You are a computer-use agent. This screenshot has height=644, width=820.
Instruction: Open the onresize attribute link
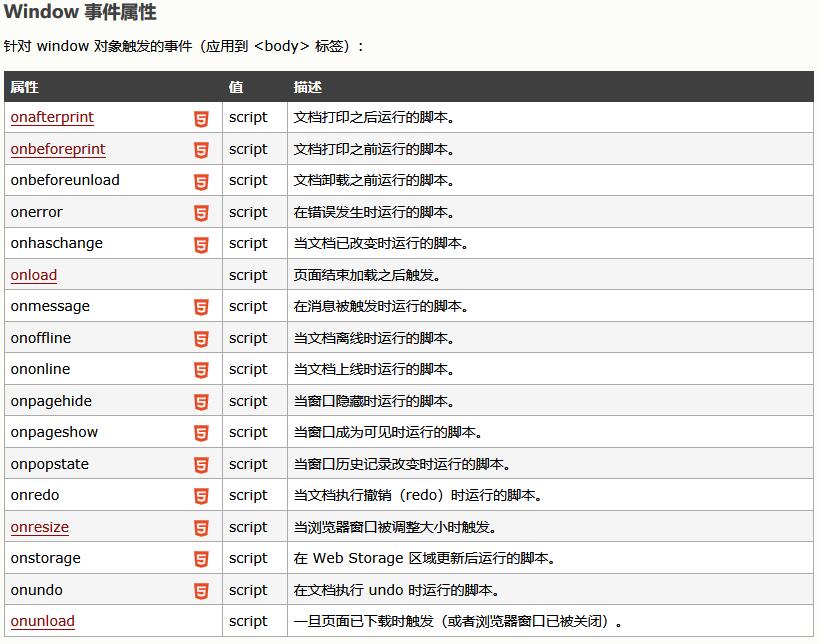pyautogui.click(x=40, y=527)
